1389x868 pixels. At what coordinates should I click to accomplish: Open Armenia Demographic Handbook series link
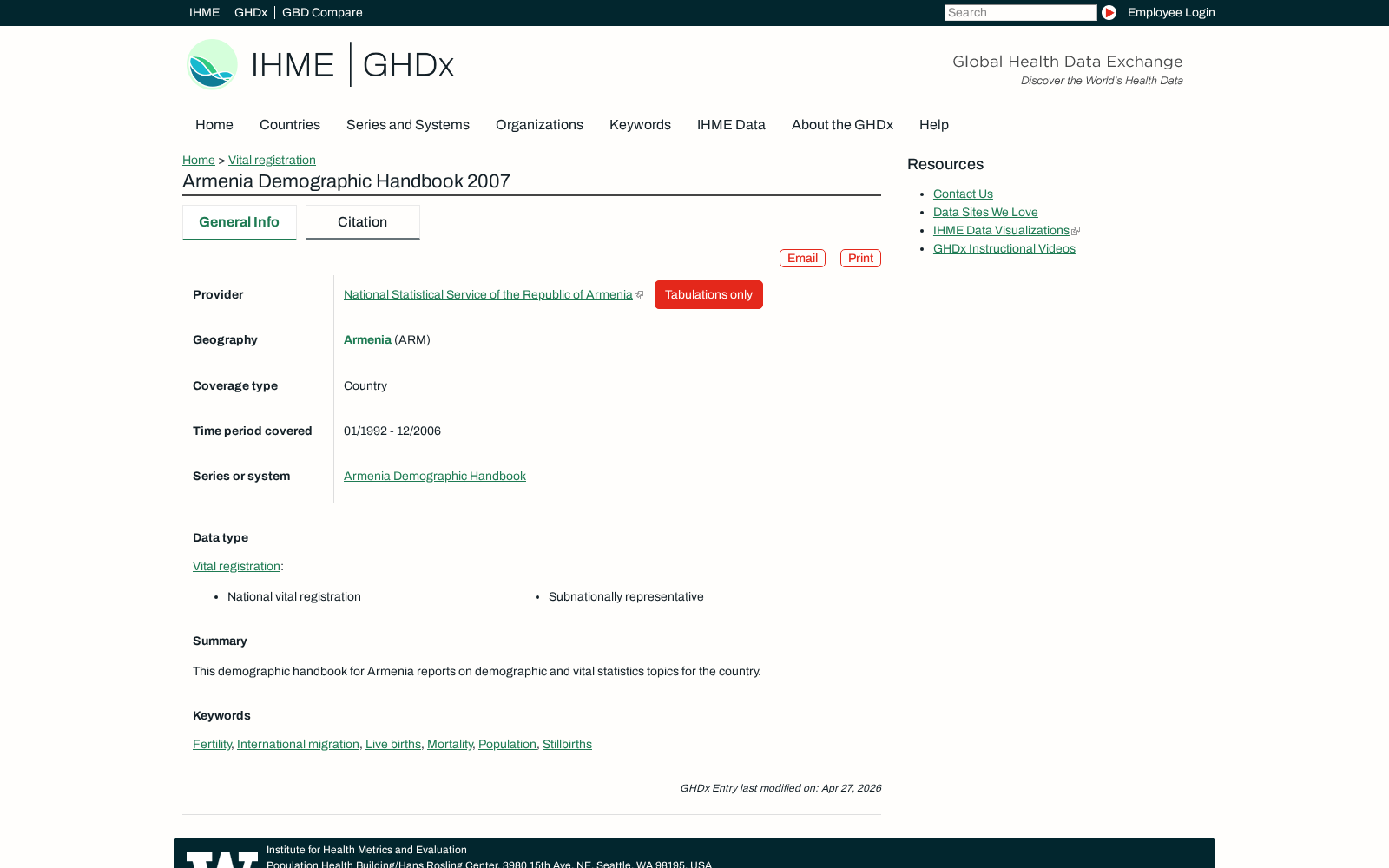point(435,476)
